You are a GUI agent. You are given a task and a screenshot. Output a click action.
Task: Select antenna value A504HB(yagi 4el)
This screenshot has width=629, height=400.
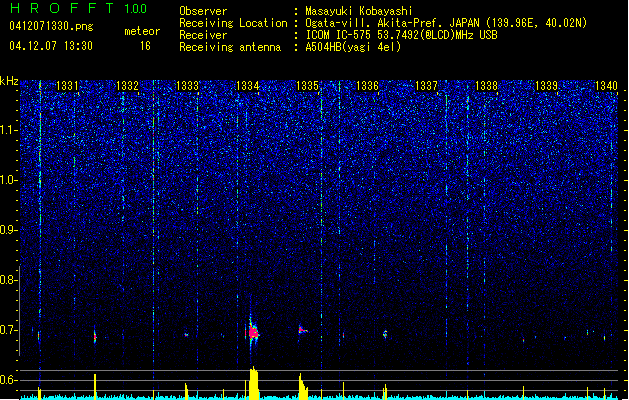click(x=353, y=47)
